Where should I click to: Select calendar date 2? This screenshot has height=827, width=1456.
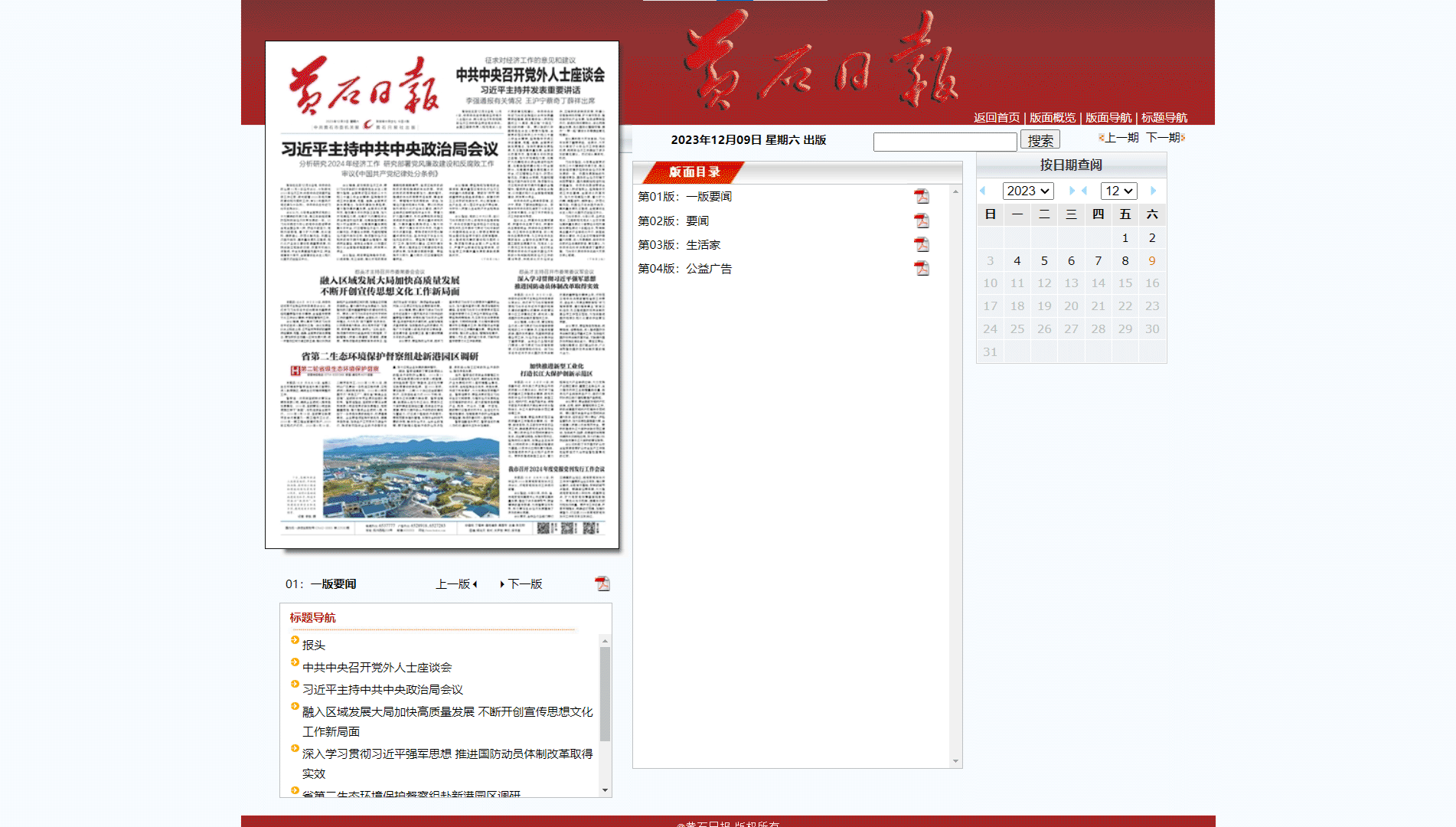[1152, 238]
